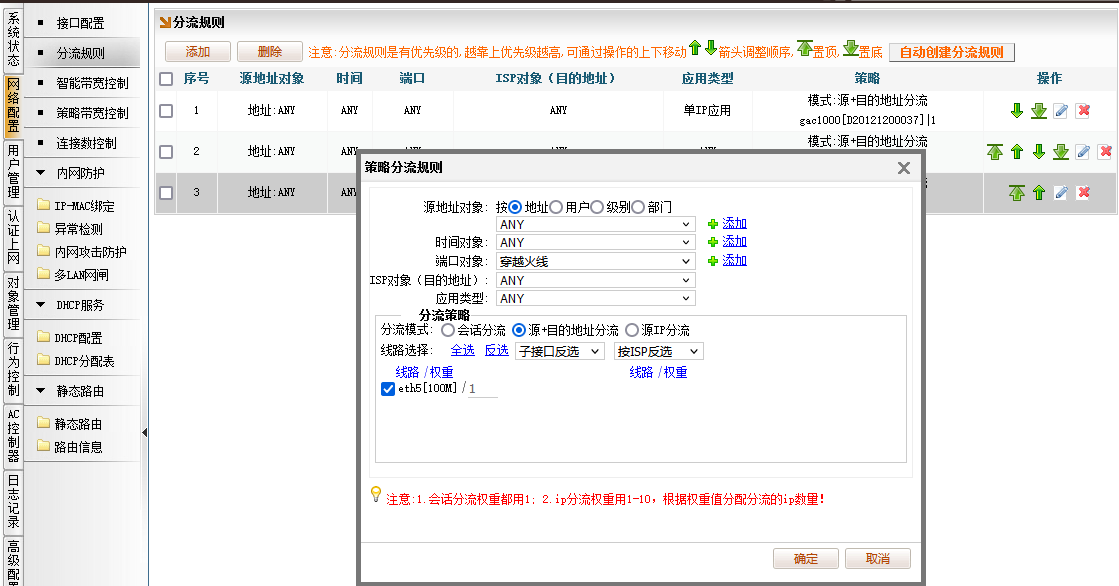Collapse the left sidebar with the arrow handle
The width and height of the screenshot is (1119, 586).
click(x=145, y=433)
